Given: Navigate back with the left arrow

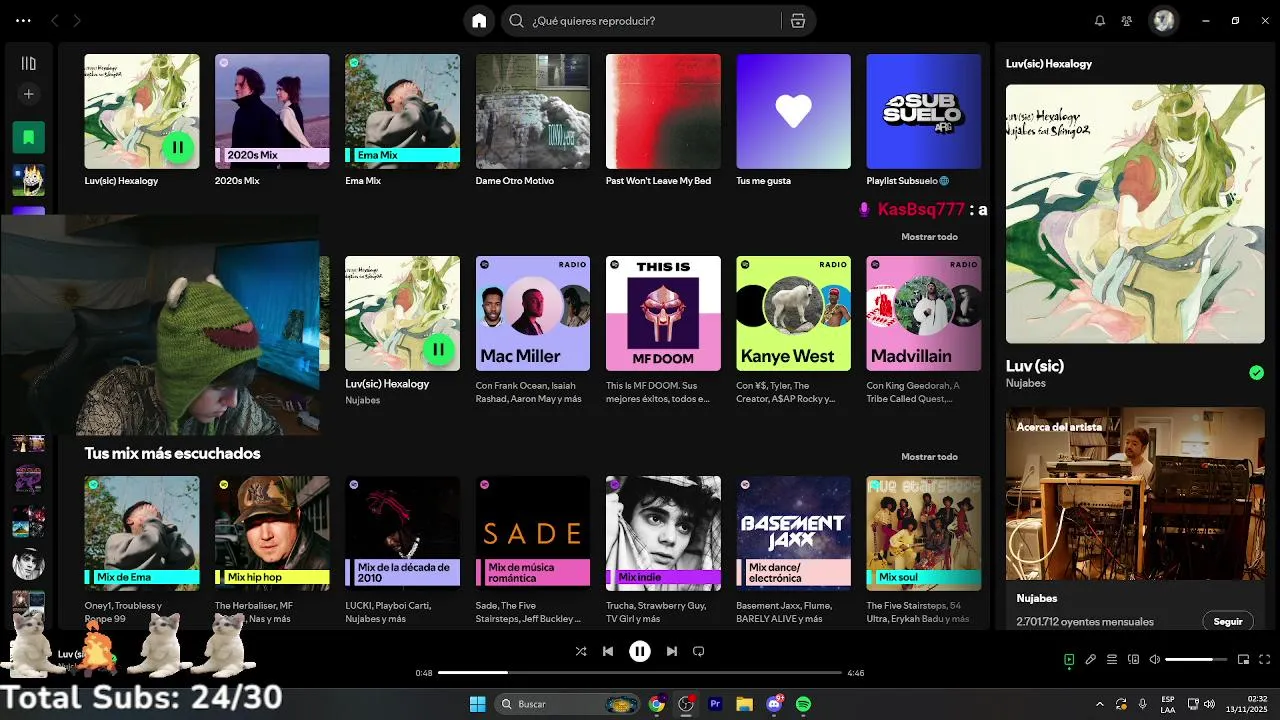Looking at the screenshot, I should 55,20.
